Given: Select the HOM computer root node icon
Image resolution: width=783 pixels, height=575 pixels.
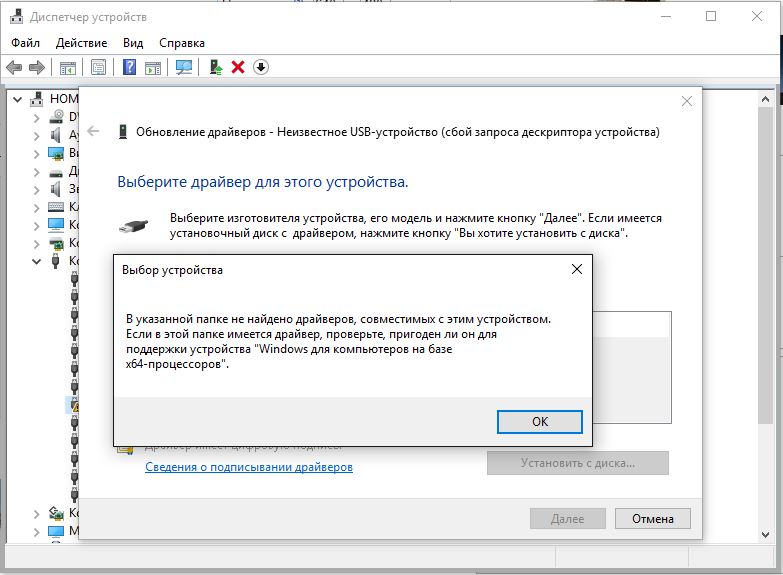Looking at the screenshot, I should coord(36,99).
